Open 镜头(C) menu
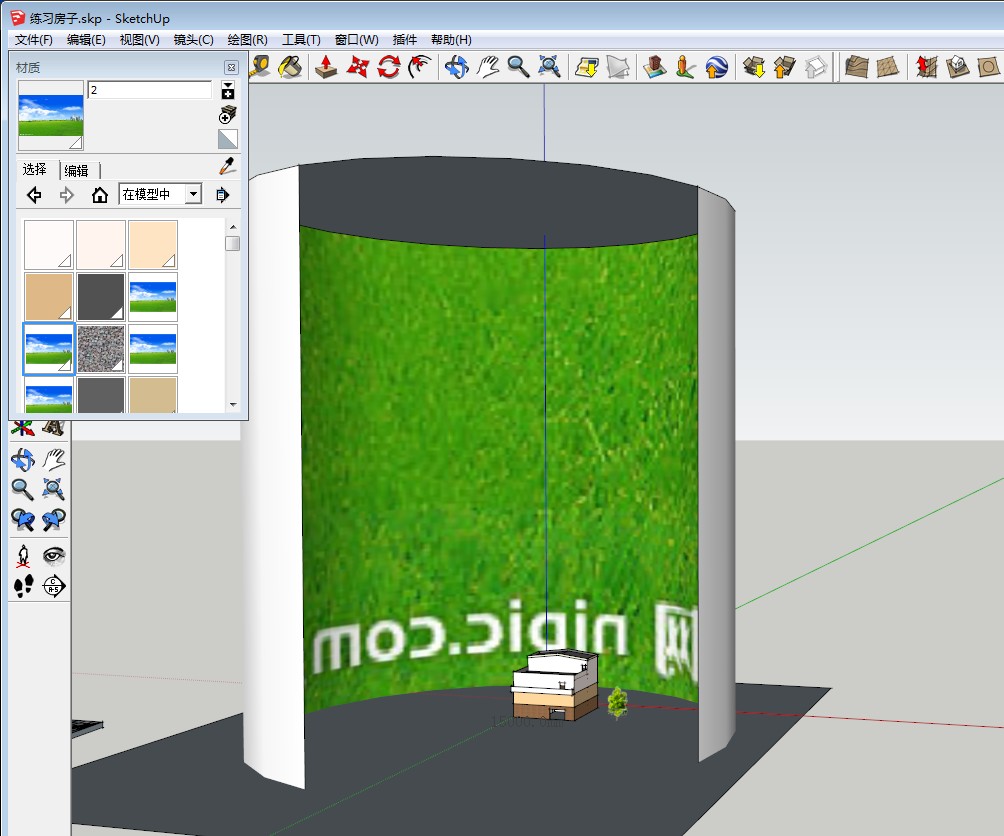This screenshot has height=836, width=1004. [x=193, y=40]
